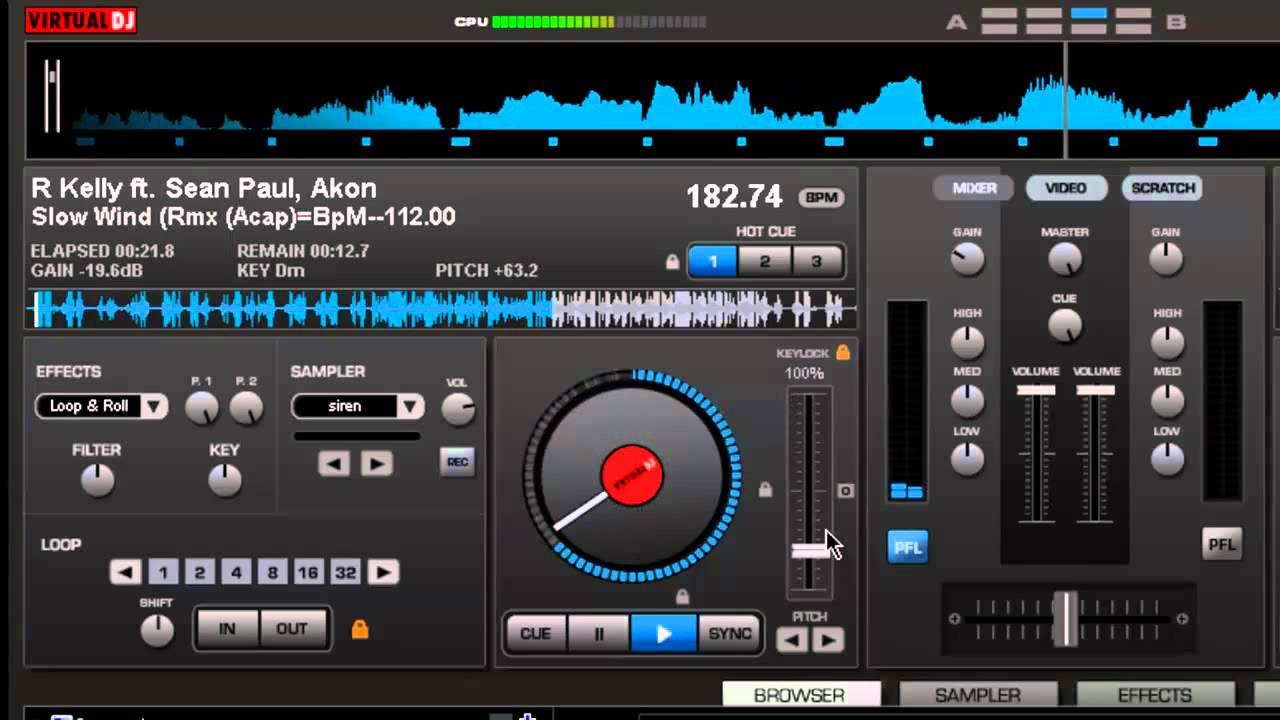The width and height of the screenshot is (1280, 720).
Task: Click the Master volume knob
Action: [1065, 260]
